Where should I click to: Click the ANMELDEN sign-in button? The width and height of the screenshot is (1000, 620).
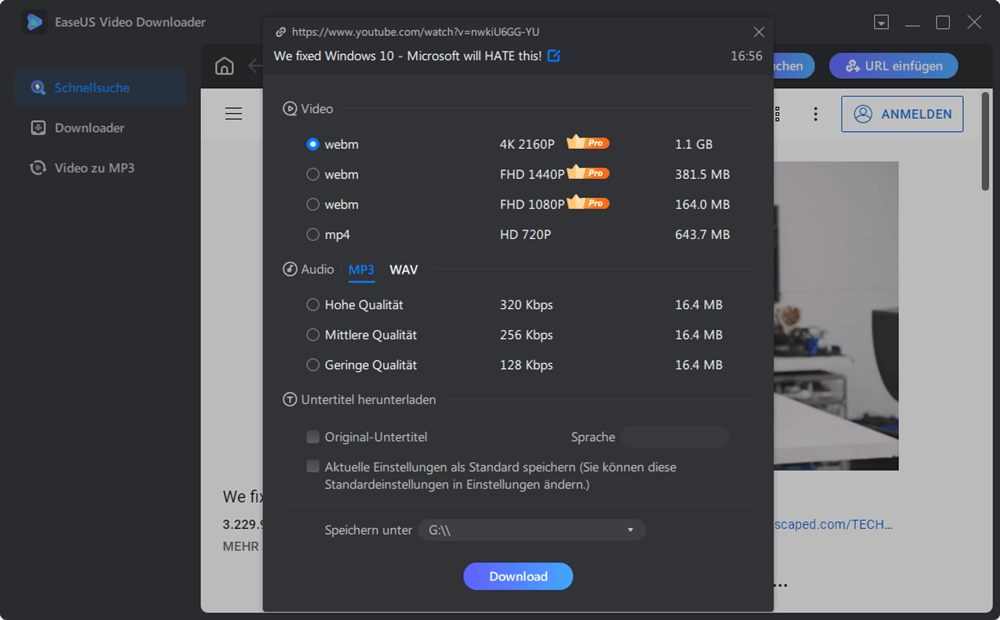(x=902, y=114)
